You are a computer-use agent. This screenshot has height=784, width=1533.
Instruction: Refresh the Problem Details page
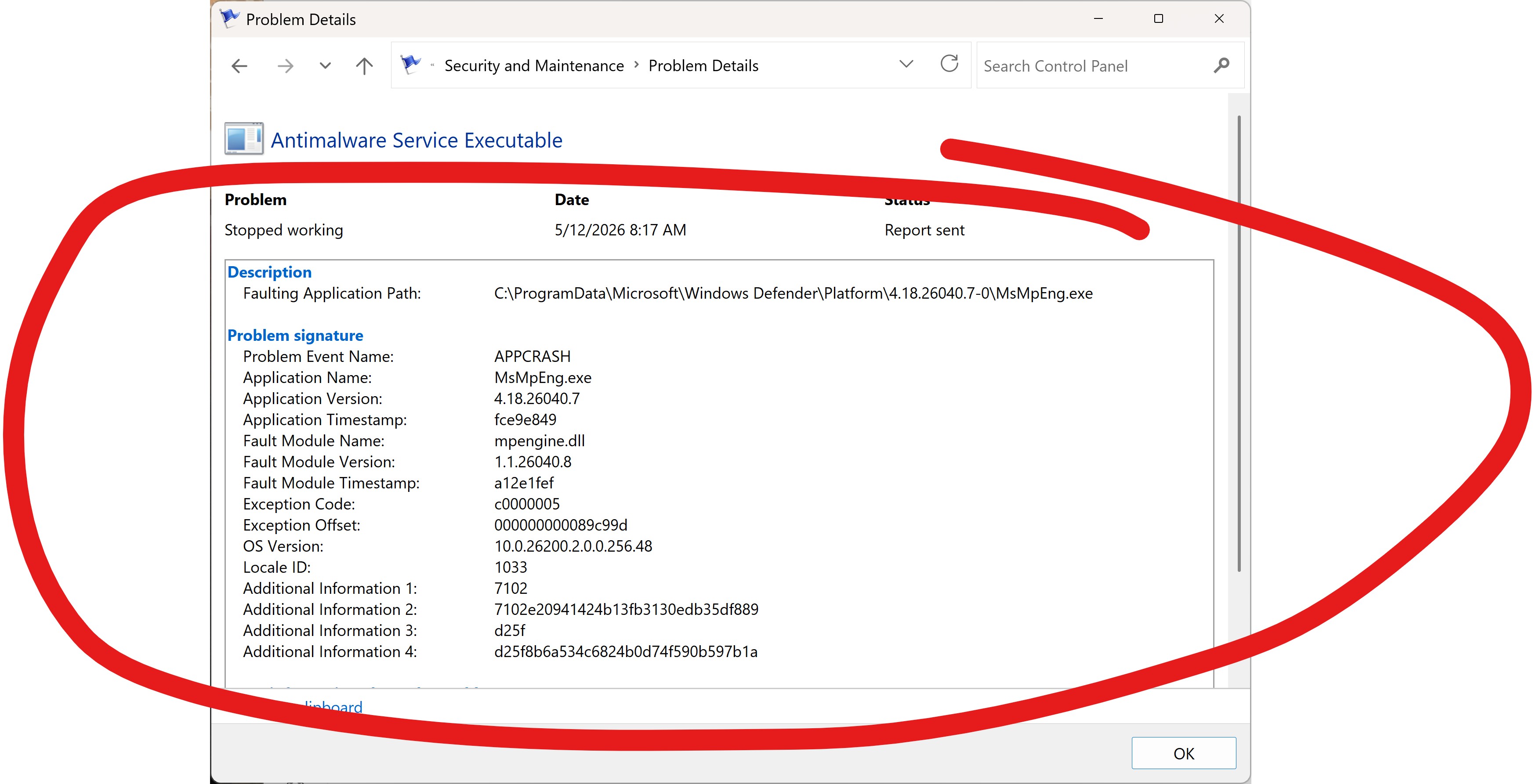click(x=949, y=64)
